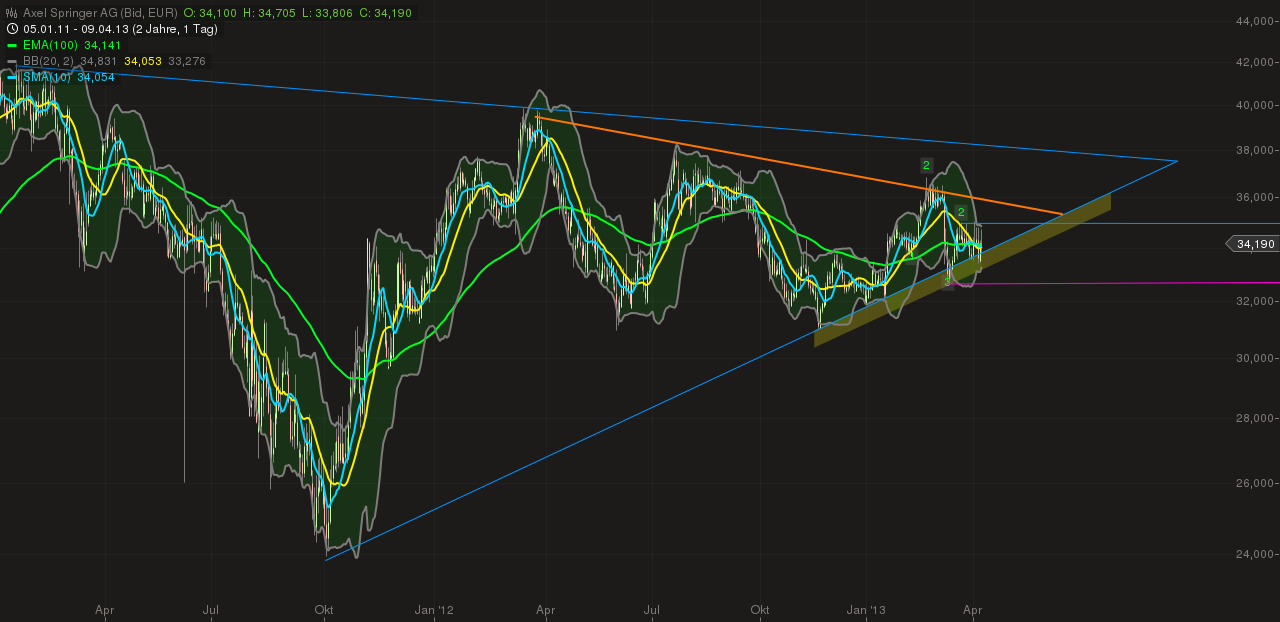Image resolution: width=1280 pixels, height=622 pixels.
Task: Click the green EMA(100) line icon
Action: (x=11, y=45)
